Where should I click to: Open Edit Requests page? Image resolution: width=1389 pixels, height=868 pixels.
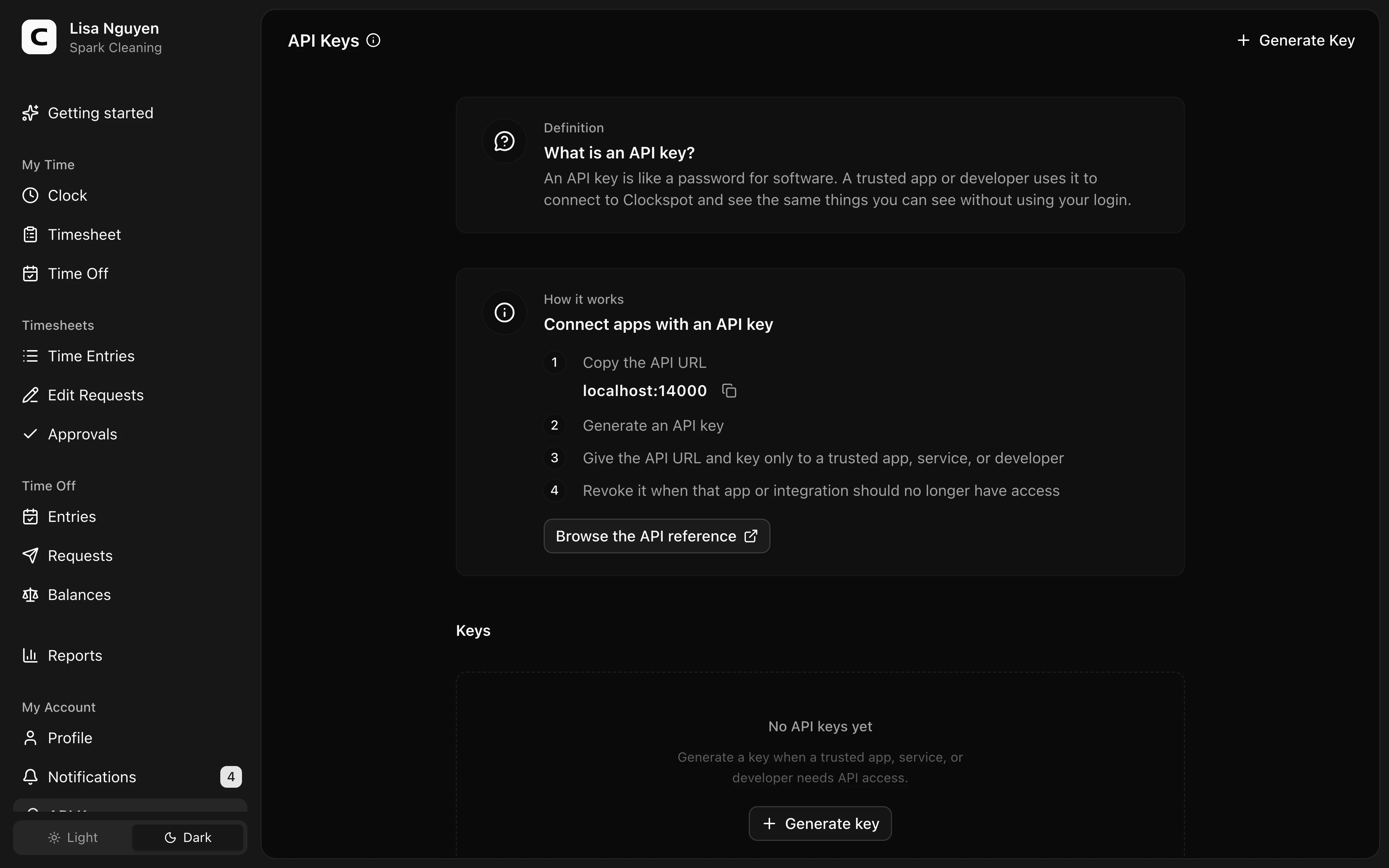click(130, 395)
